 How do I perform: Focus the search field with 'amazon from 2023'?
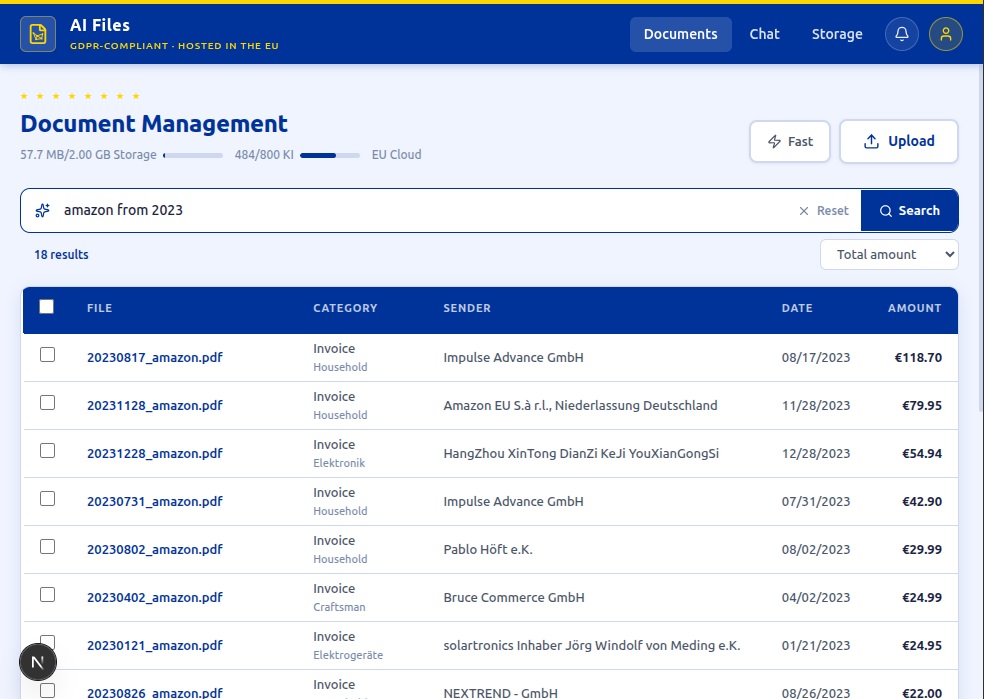click(x=420, y=210)
